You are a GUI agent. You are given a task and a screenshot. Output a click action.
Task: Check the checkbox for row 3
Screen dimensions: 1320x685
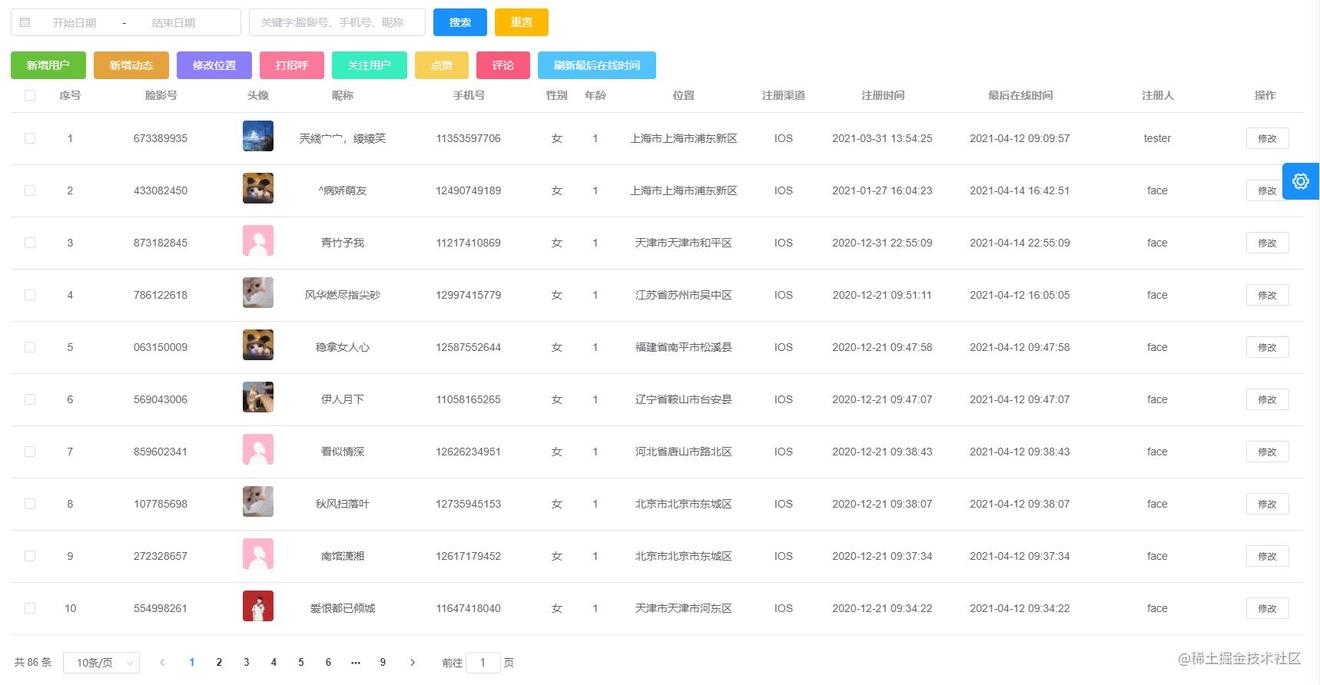(x=30, y=243)
